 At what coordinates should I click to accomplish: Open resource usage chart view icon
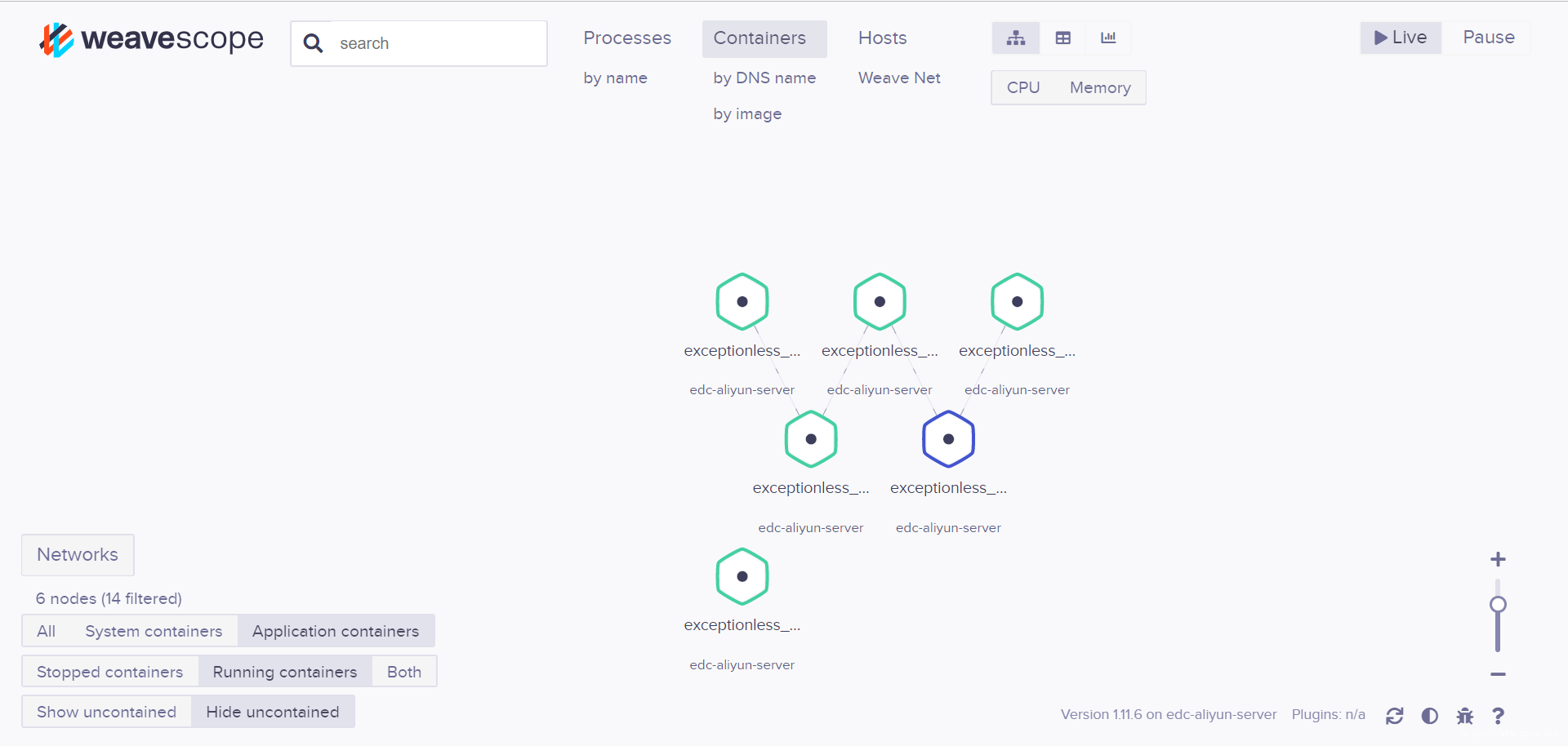(1108, 38)
